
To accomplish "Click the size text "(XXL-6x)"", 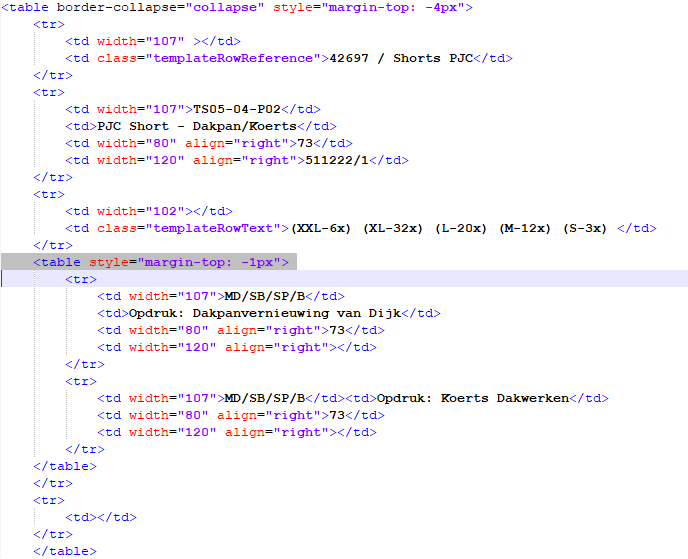I will pyautogui.click(x=321, y=229).
